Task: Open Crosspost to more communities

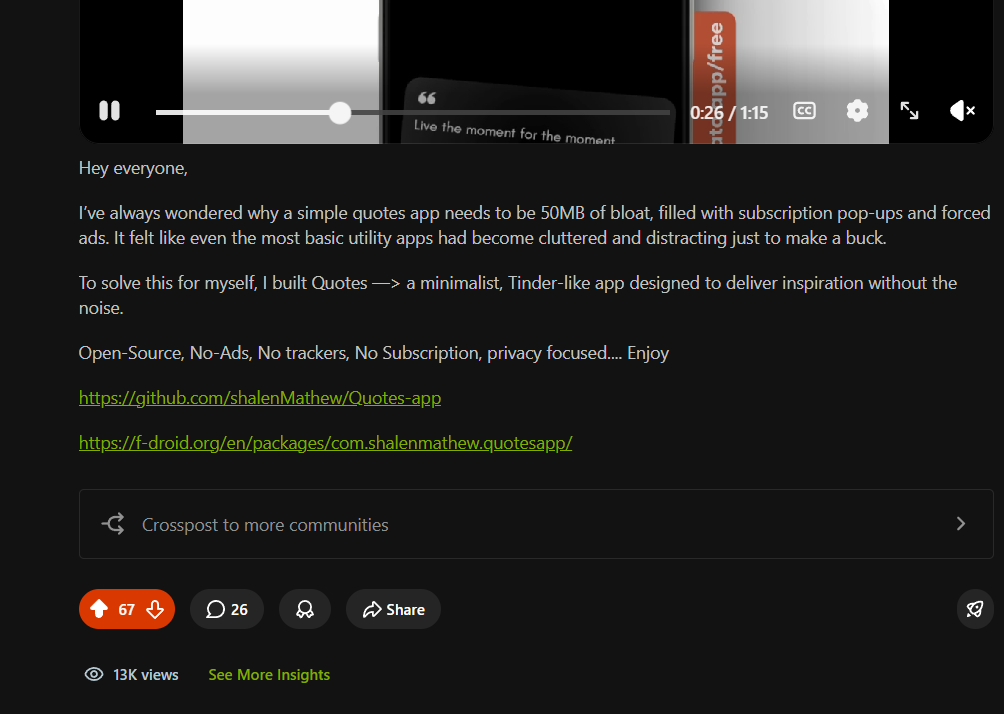Action: 536,524
